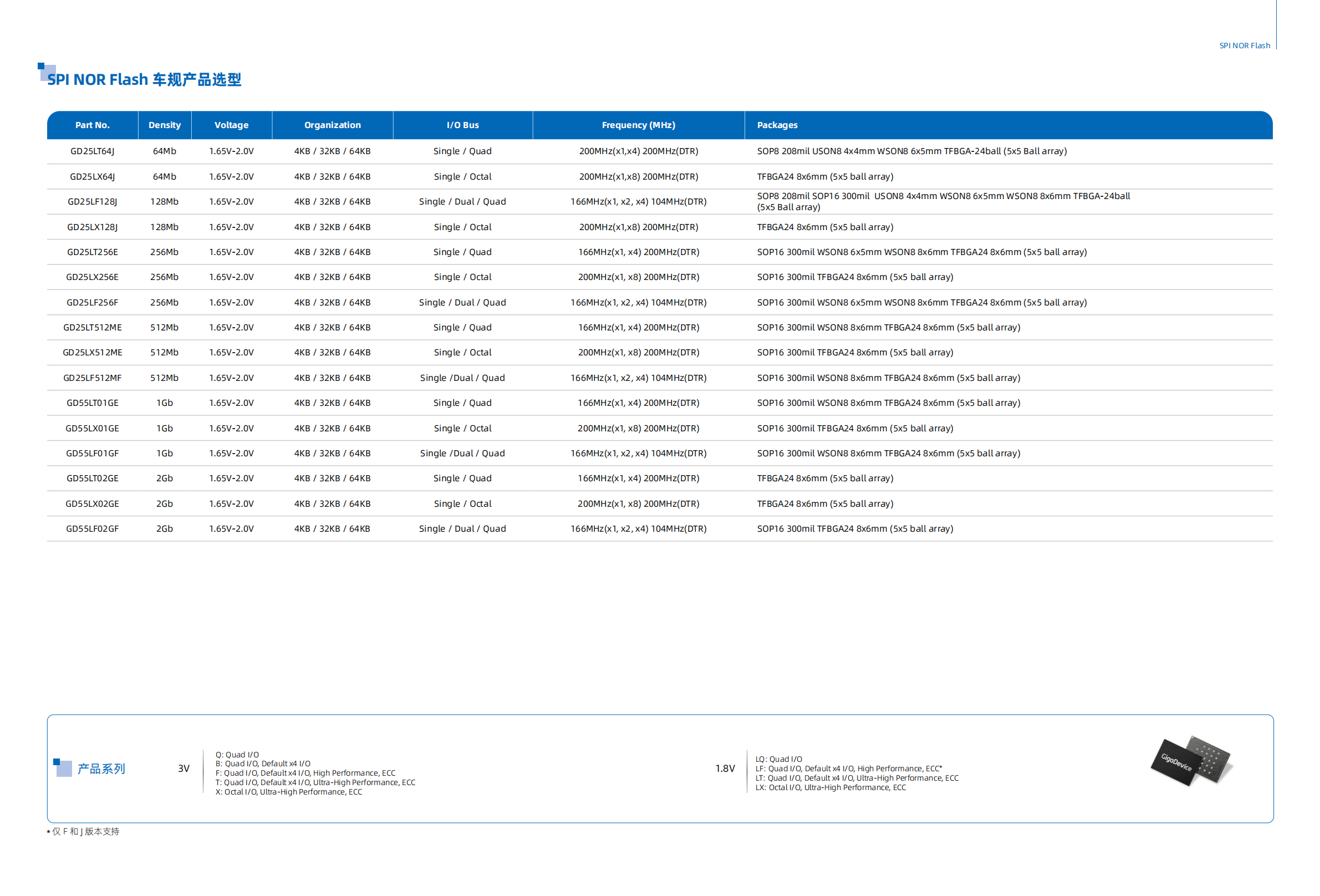
Task: Click the Organization column header
Action: (x=332, y=125)
